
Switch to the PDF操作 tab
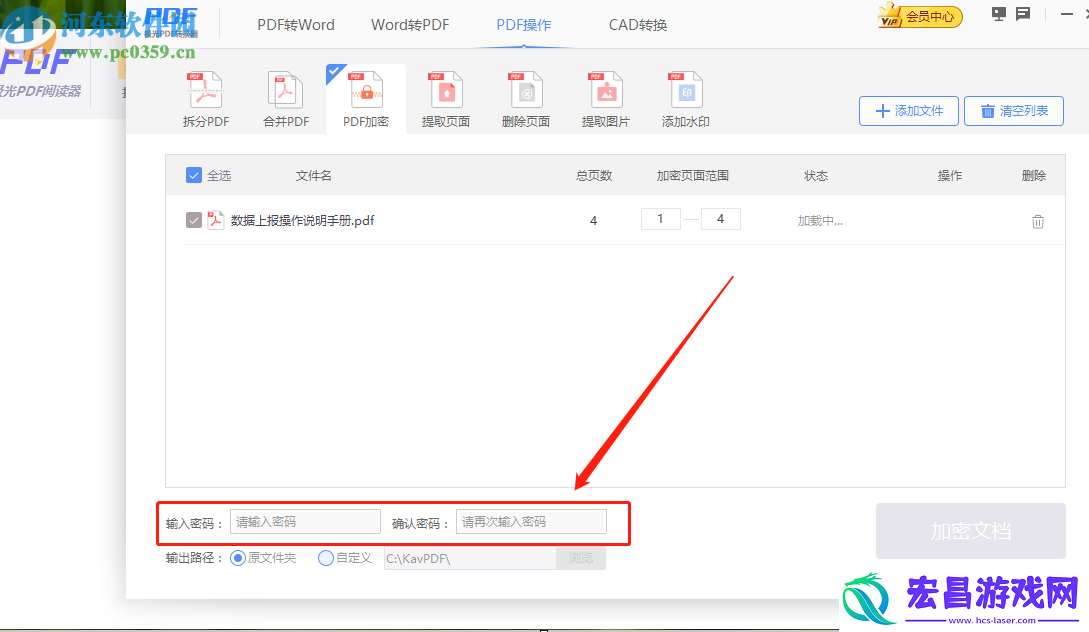pos(524,25)
